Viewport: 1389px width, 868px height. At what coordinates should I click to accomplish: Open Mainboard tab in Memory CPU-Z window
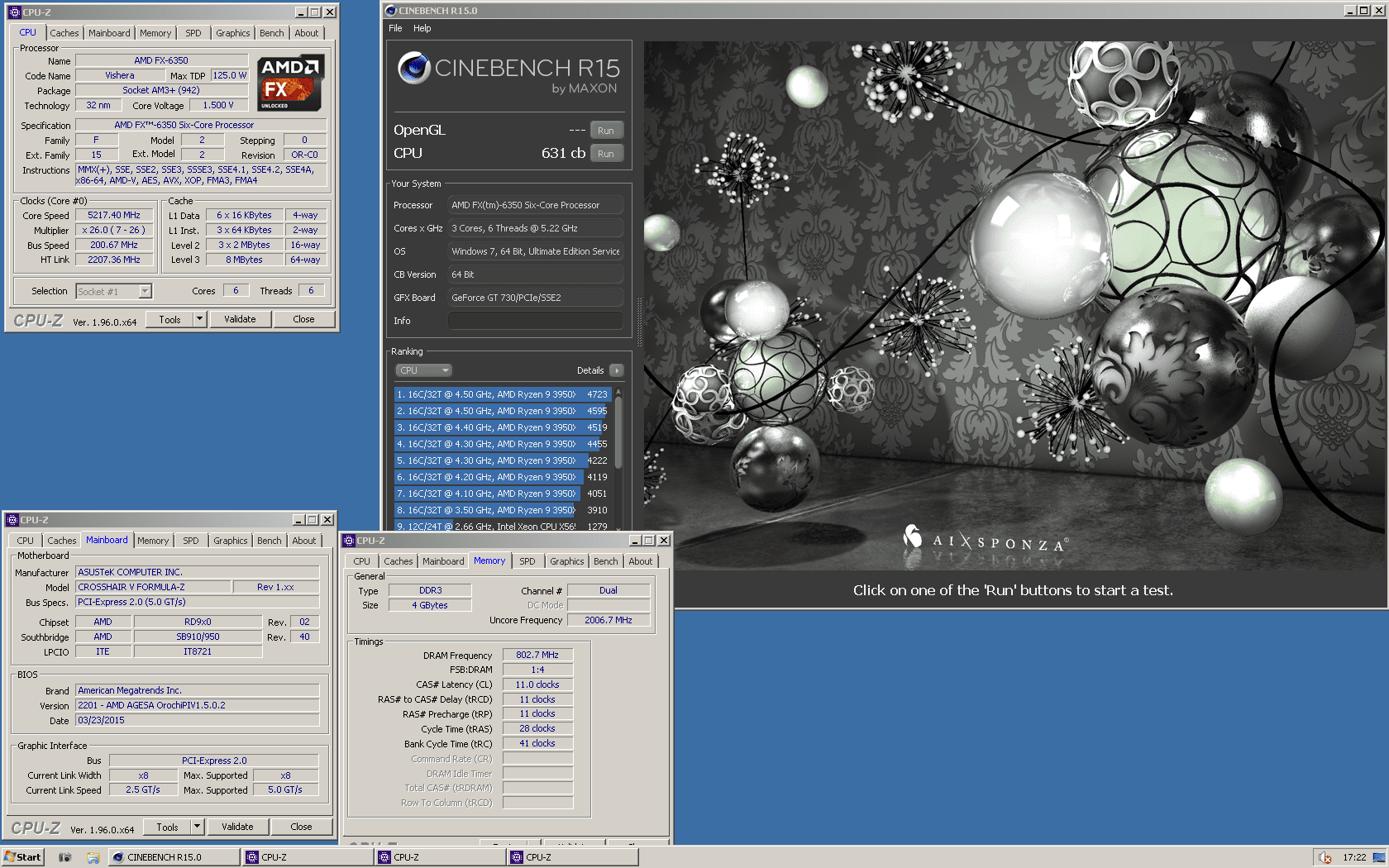tap(443, 561)
